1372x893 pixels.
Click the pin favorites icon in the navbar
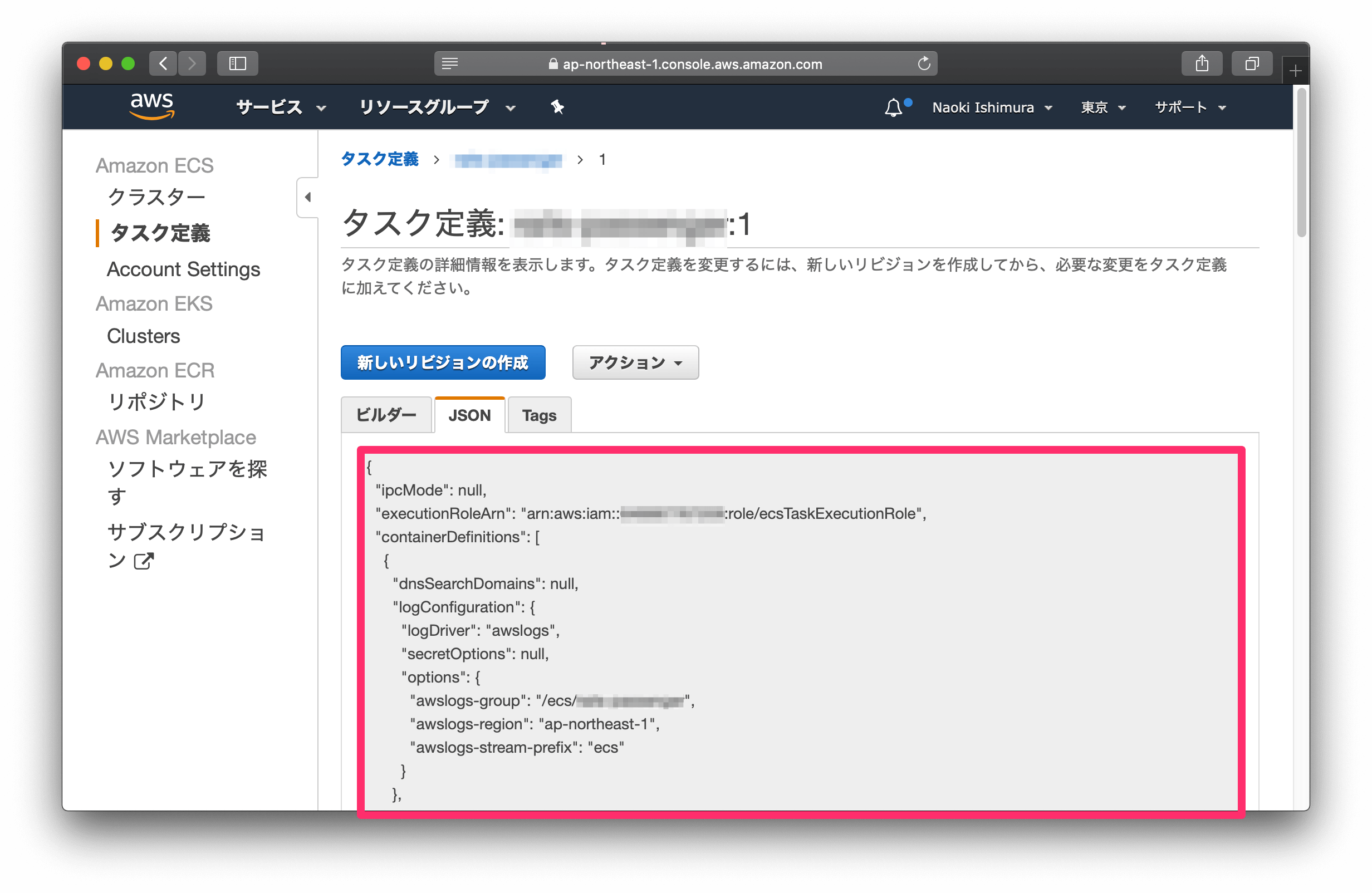coord(556,107)
